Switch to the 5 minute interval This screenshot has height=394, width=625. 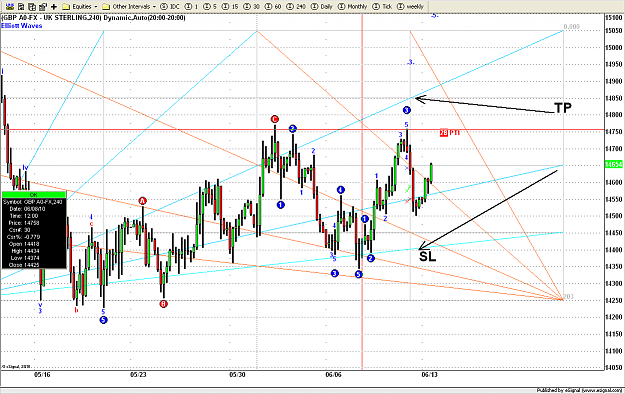coord(210,6)
